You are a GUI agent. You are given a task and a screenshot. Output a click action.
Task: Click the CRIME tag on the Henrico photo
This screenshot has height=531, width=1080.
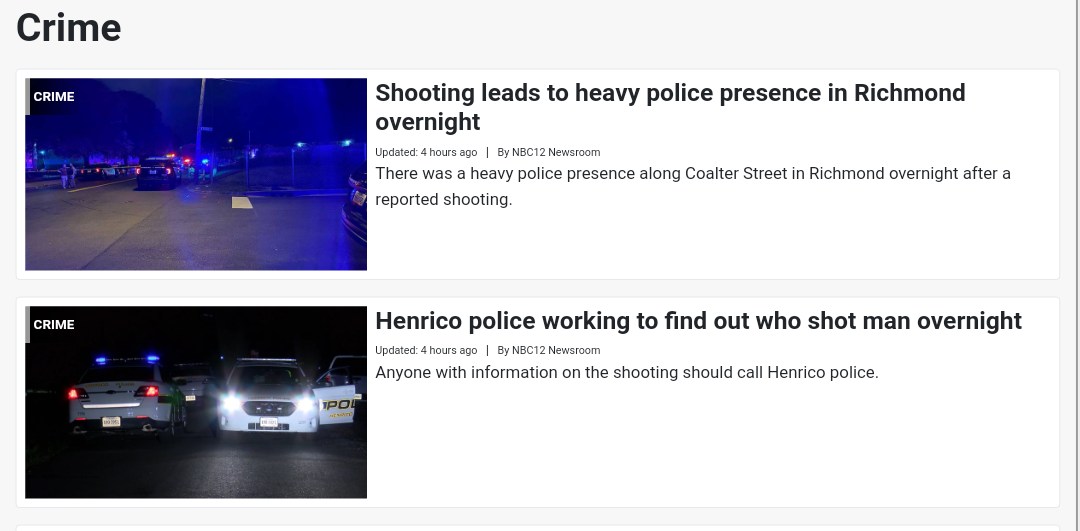pos(54,325)
